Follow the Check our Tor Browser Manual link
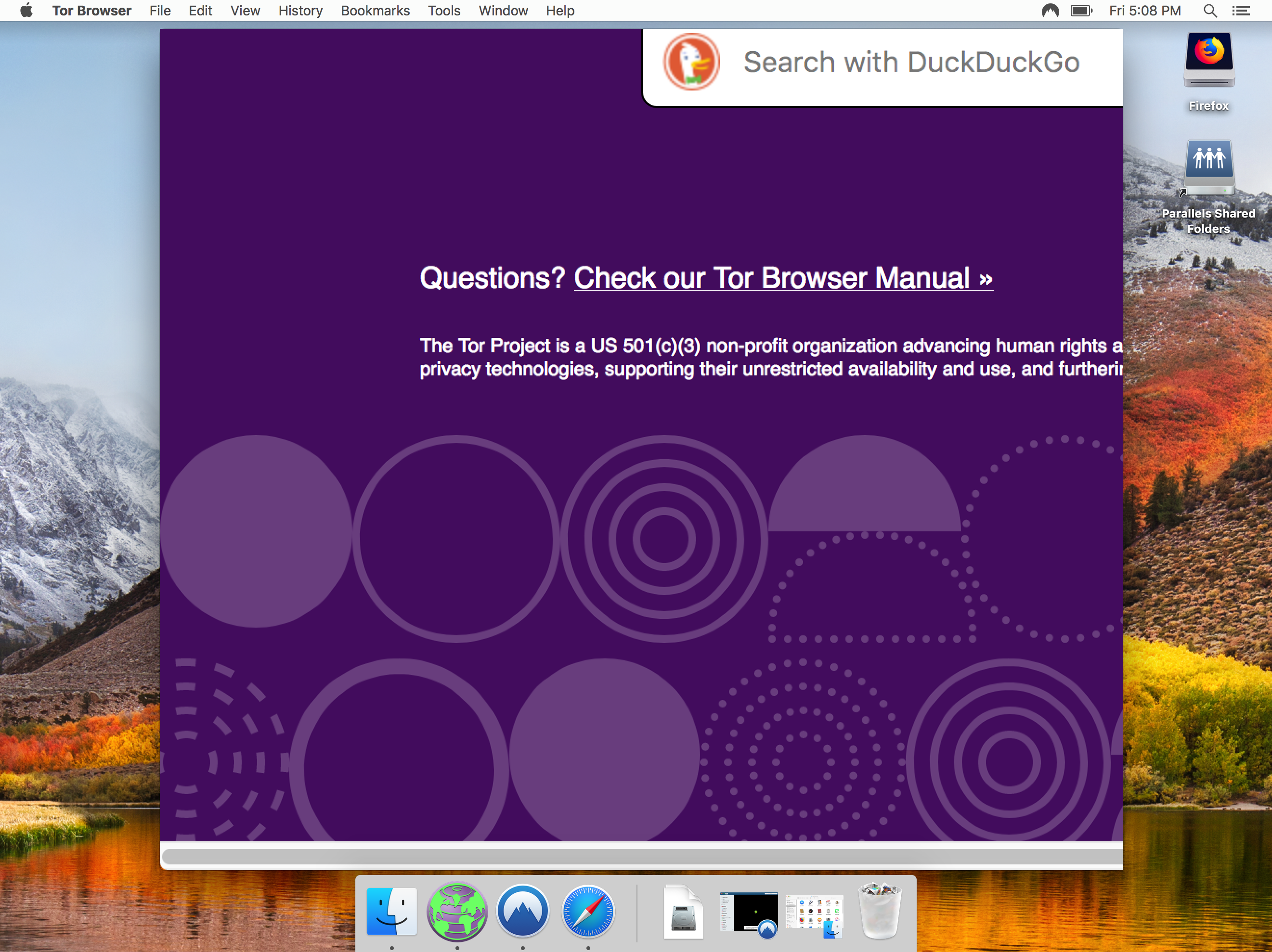Image resolution: width=1272 pixels, height=952 pixels. [783, 278]
